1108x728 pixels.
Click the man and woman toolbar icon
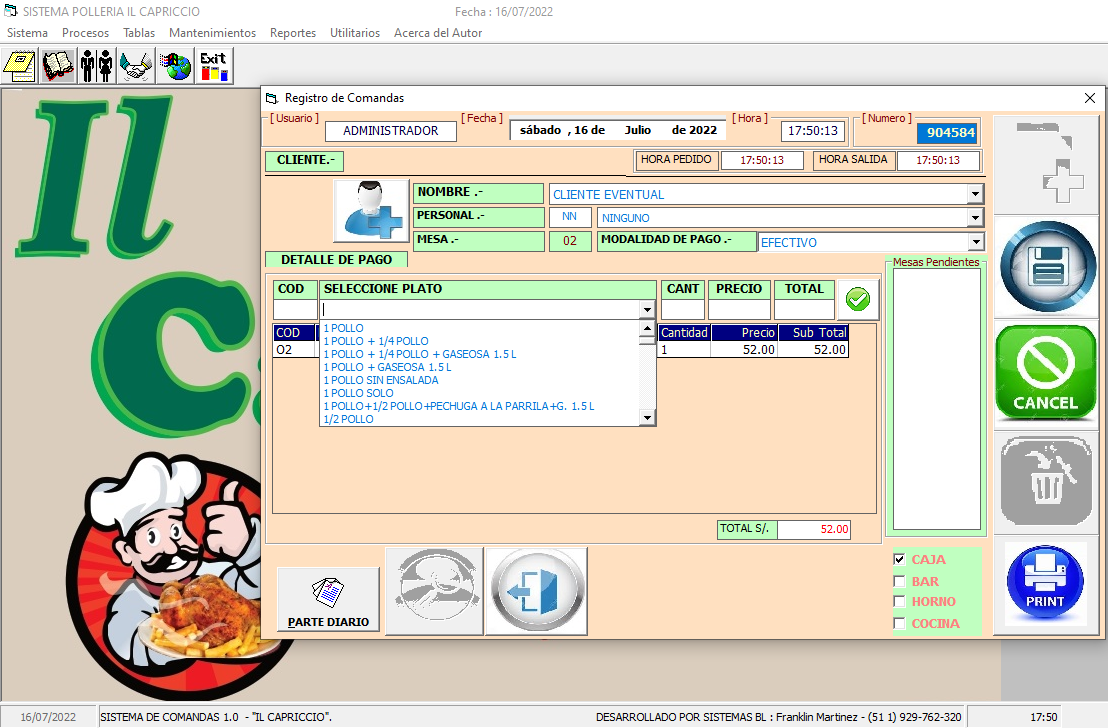click(x=97, y=66)
